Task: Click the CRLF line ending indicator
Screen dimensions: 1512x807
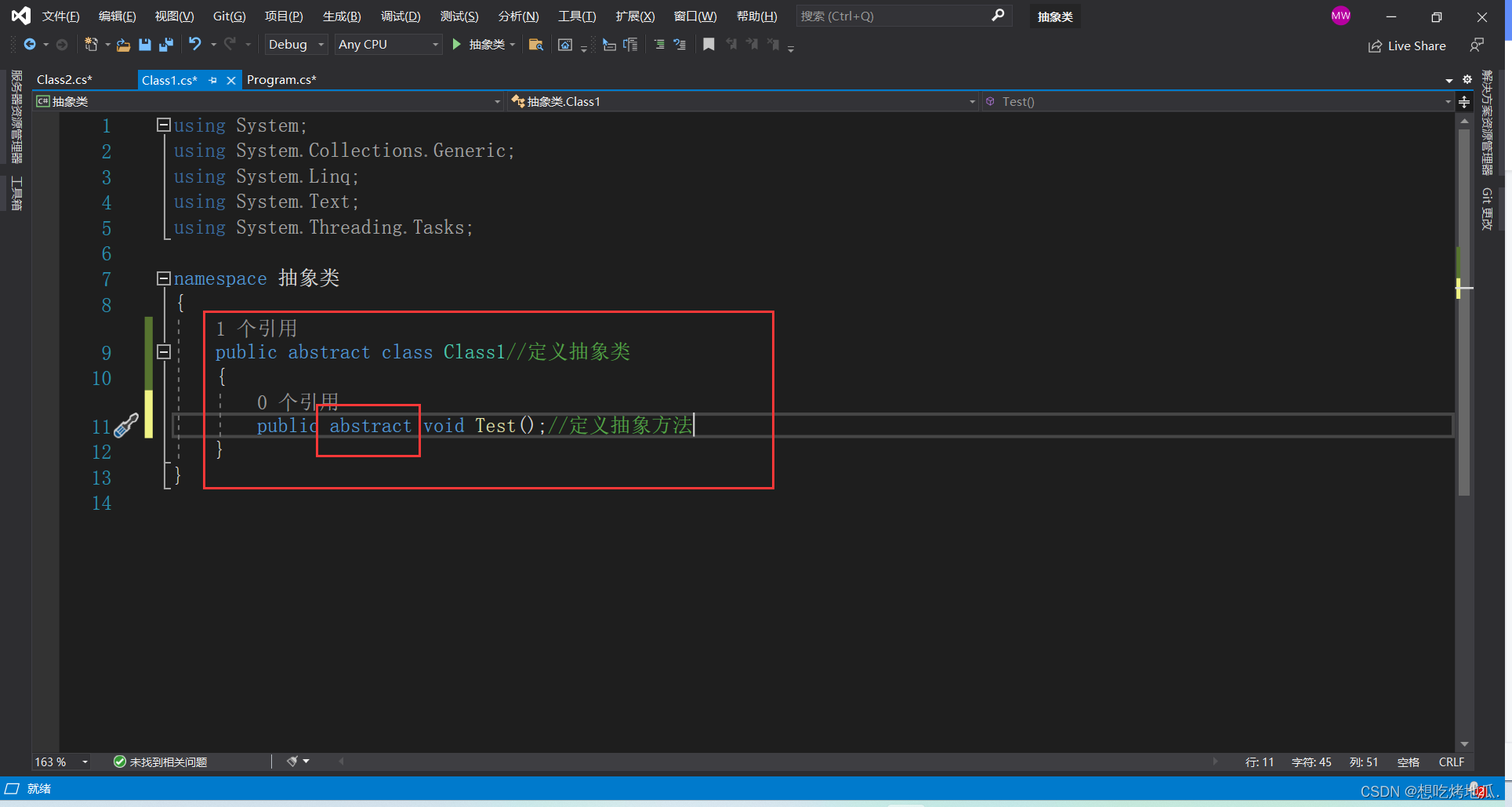Action: [1452, 762]
